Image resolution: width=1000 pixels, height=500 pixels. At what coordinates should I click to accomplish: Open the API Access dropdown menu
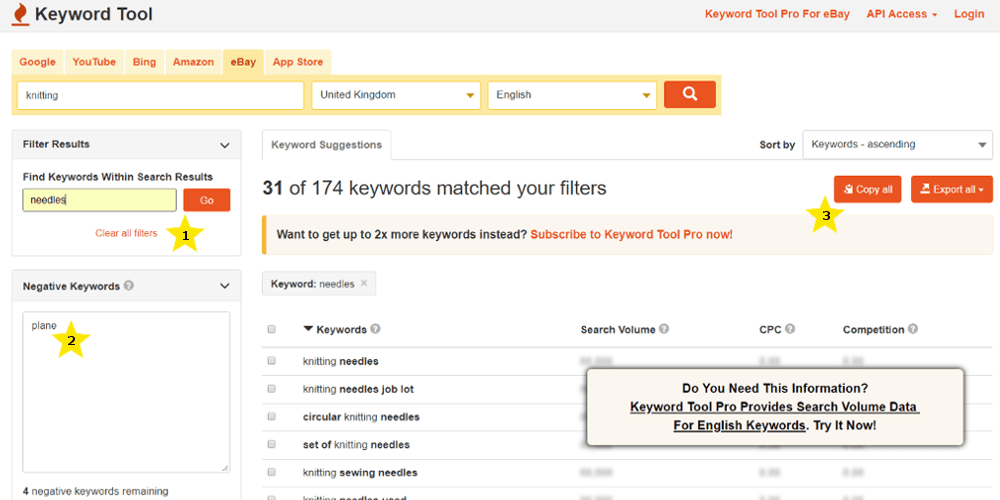pos(901,14)
